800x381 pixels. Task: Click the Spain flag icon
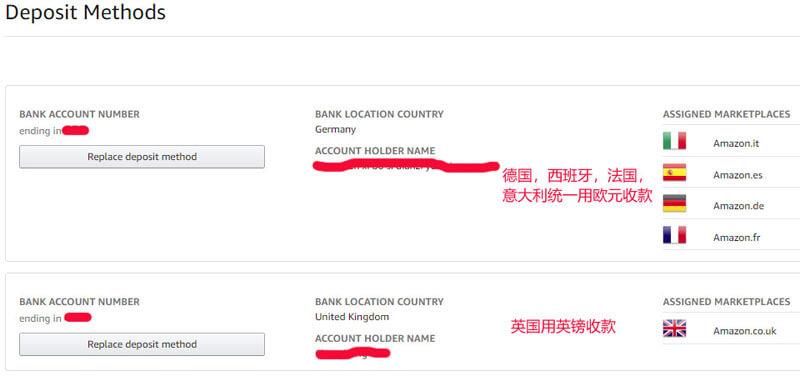(674, 172)
